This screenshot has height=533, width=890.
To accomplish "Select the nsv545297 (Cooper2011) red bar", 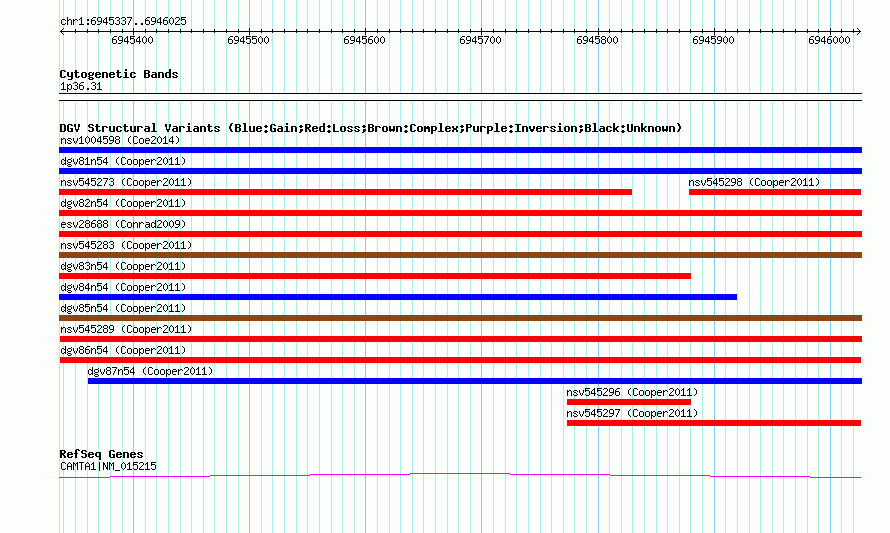I will (714, 423).
